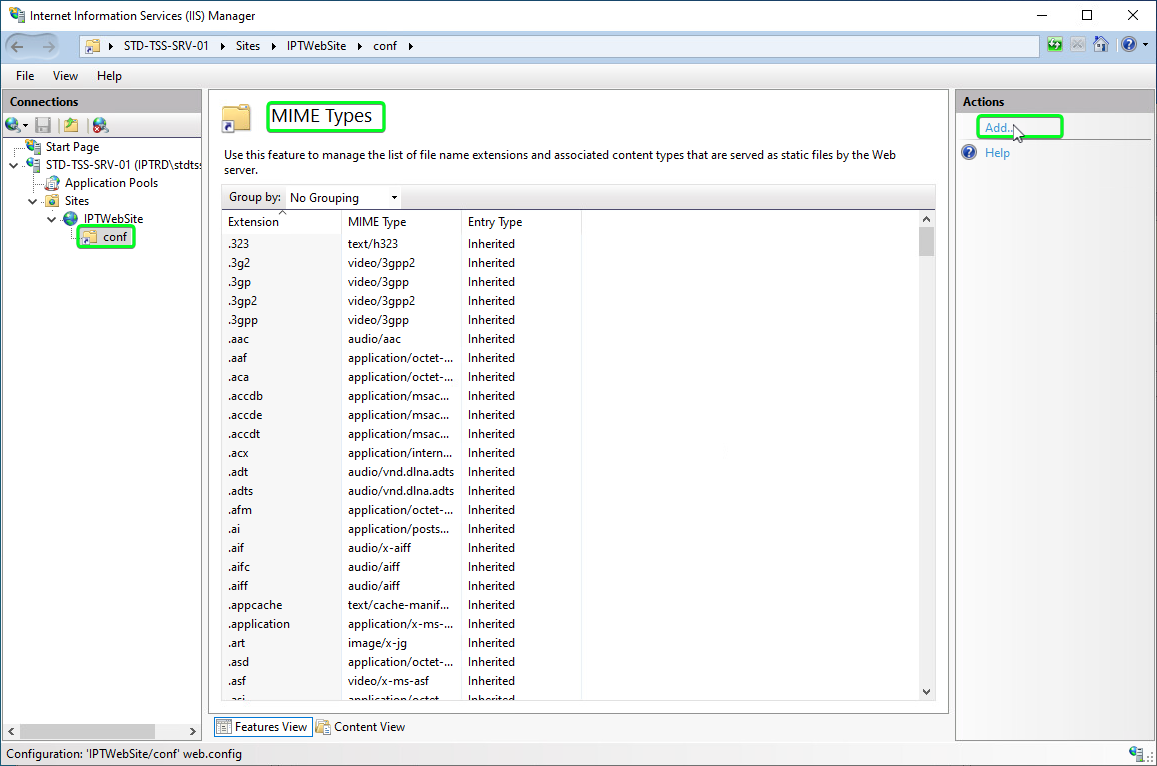
Task: Select the conf virtual directory node
Action: coord(114,237)
